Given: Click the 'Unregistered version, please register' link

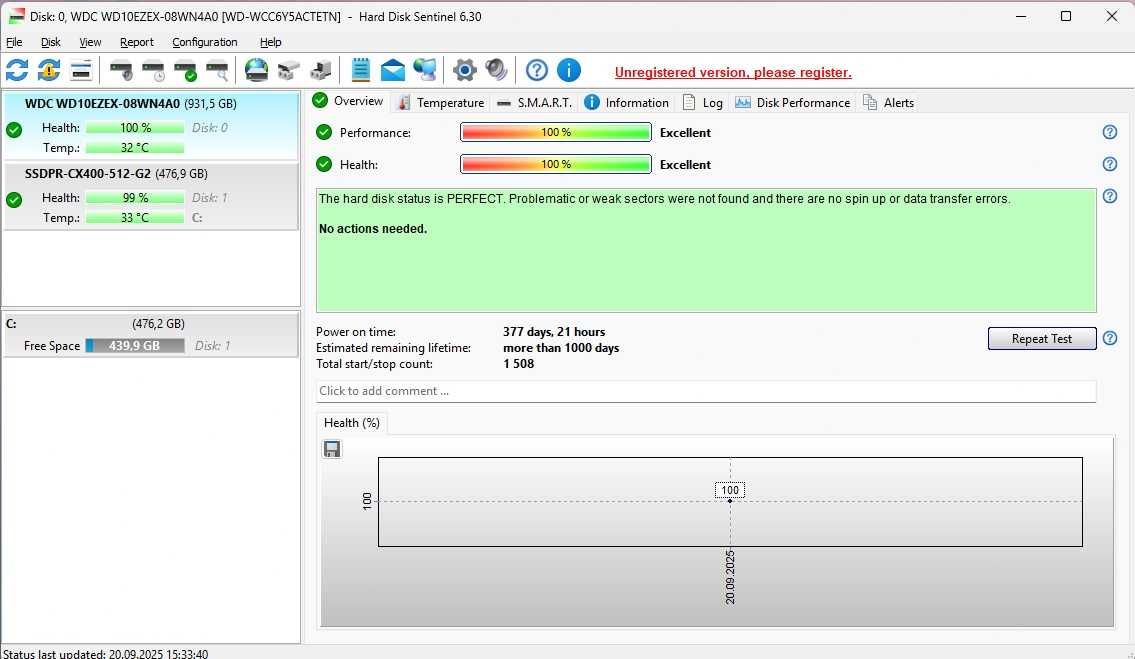Looking at the screenshot, I should click(733, 72).
